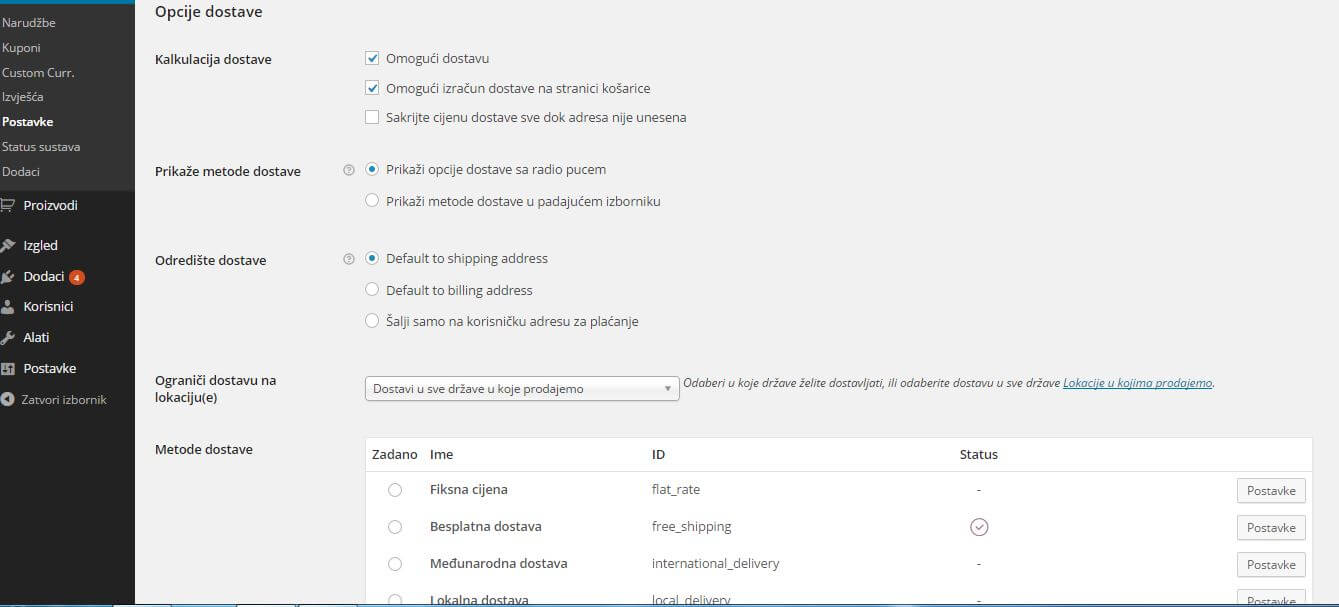Click the Korisnici user icon

(x=8, y=307)
